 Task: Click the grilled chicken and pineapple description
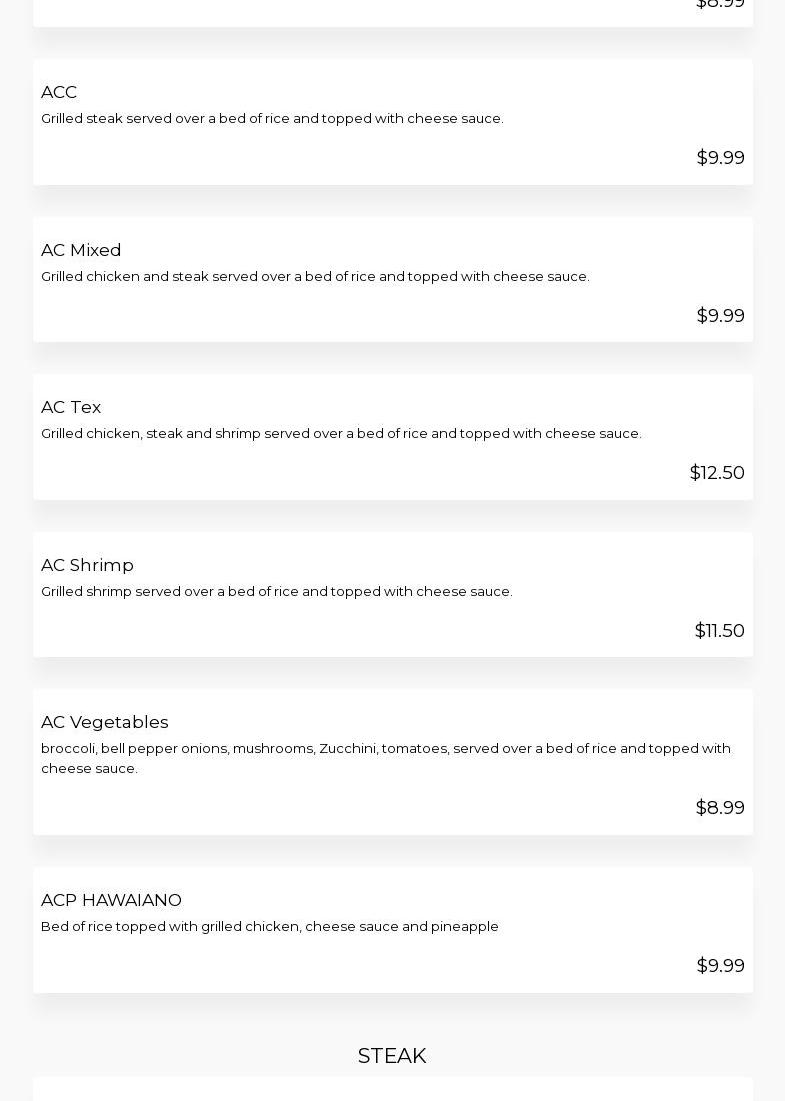[270, 927]
